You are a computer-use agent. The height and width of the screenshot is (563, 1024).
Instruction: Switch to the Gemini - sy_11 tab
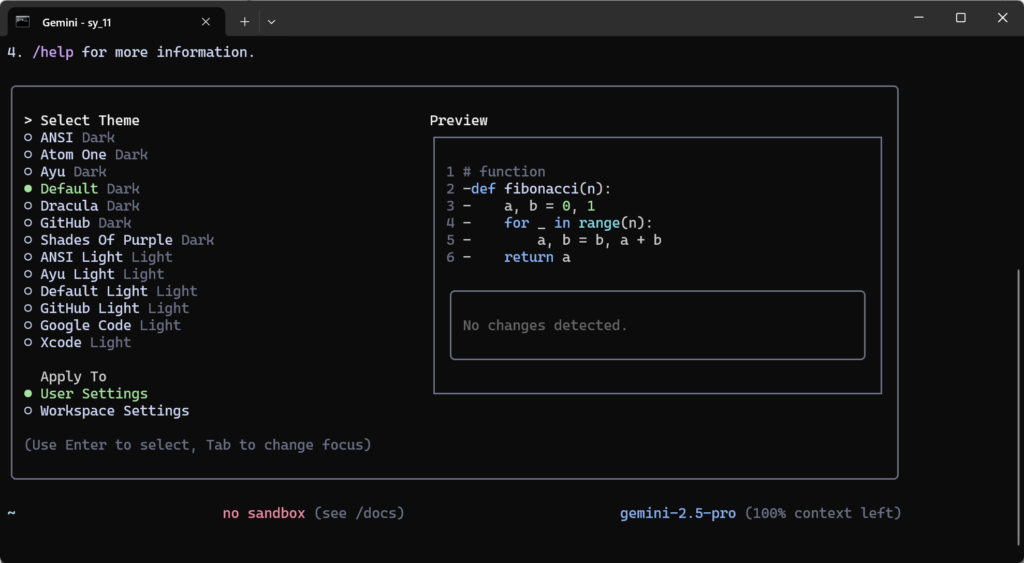(110, 21)
